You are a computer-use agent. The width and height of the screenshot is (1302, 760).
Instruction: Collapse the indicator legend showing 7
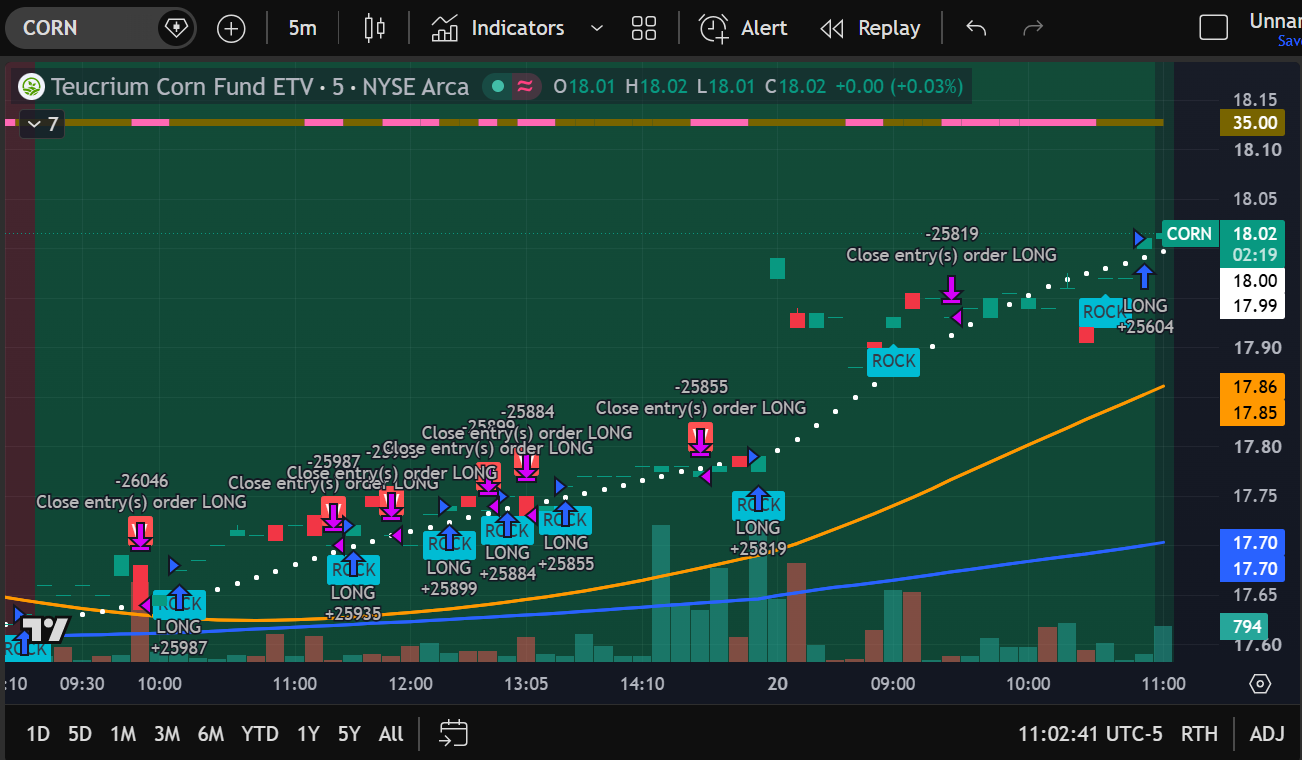42,125
